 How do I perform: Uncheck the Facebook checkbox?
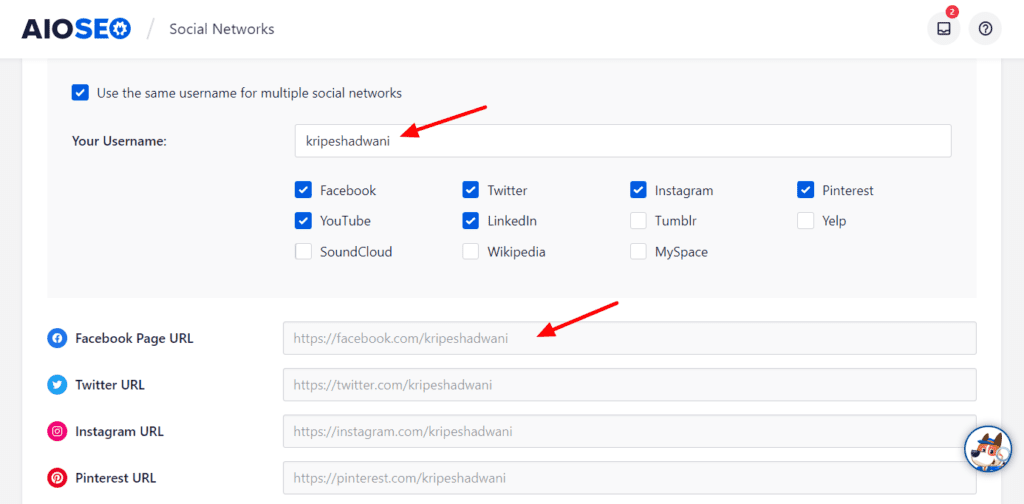(x=303, y=190)
